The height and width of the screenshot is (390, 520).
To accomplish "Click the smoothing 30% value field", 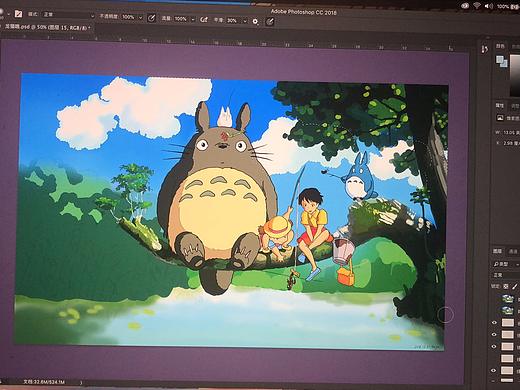I will [233, 21].
